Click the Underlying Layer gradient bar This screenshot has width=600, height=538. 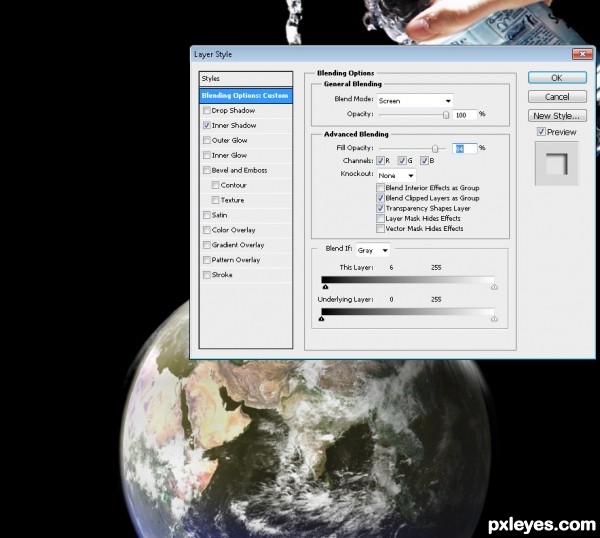[x=408, y=311]
